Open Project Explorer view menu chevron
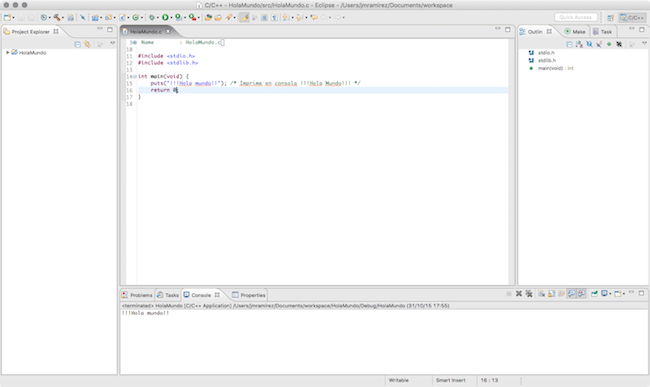 [x=112, y=43]
